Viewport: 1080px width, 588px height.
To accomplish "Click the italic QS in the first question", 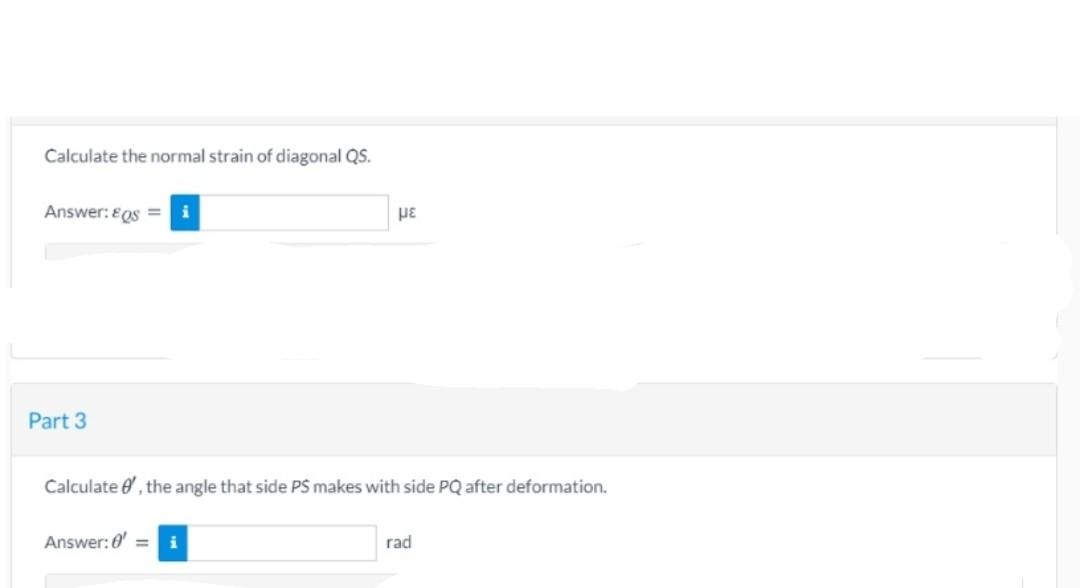I will coord(357,156).
